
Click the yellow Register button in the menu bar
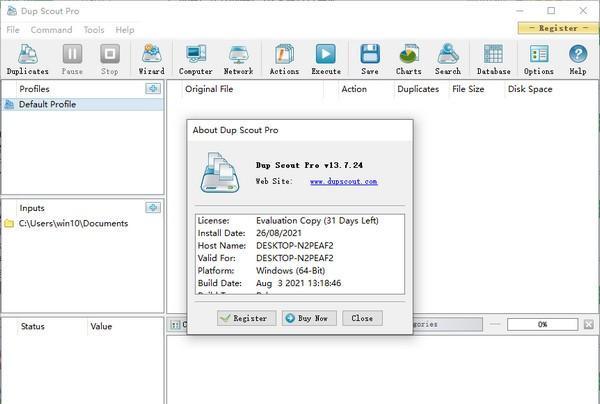click(x=558, y=28)
